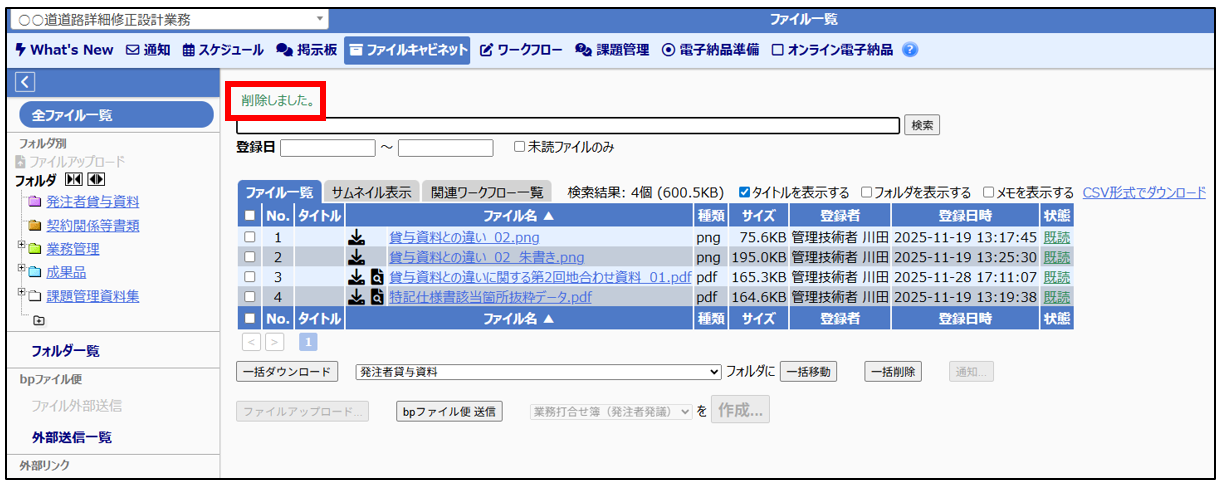
Task: Open the help question mark icon
Action: click(x=910, y=50)
